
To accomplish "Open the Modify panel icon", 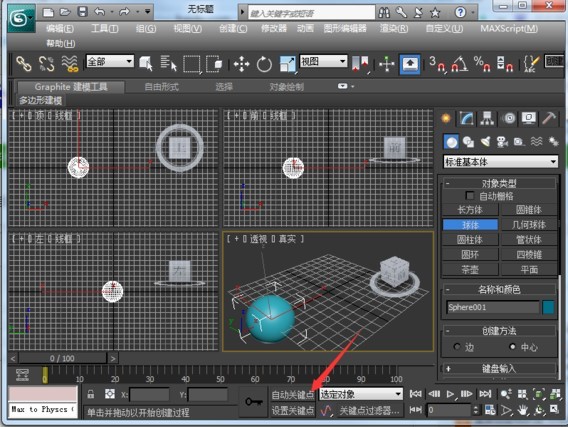I will [x=467, y=118].
